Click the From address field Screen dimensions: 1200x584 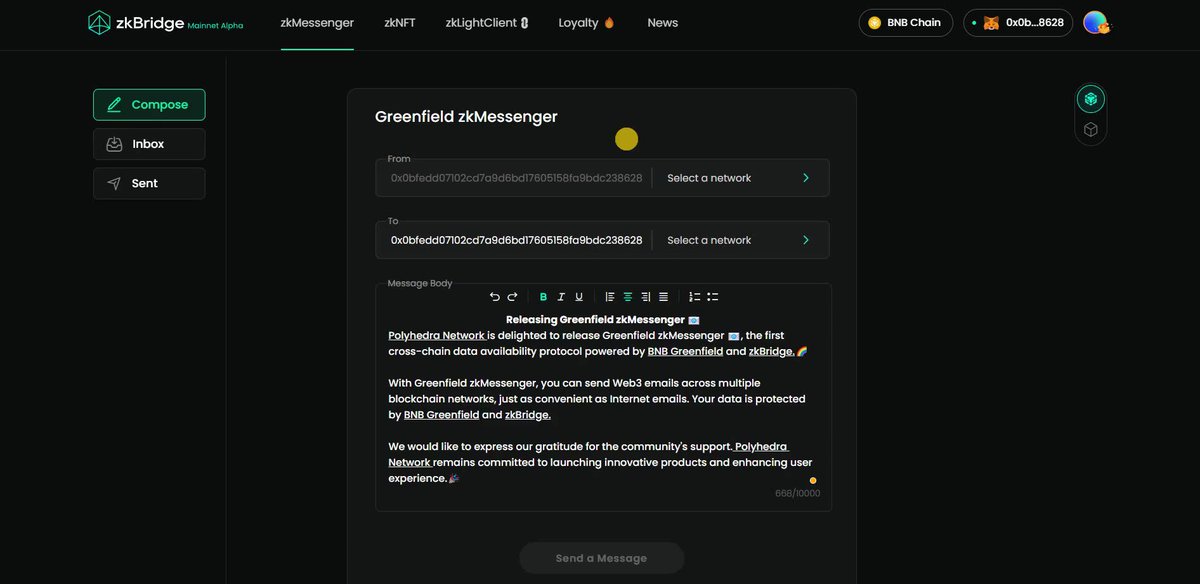[x=516, y=178]
